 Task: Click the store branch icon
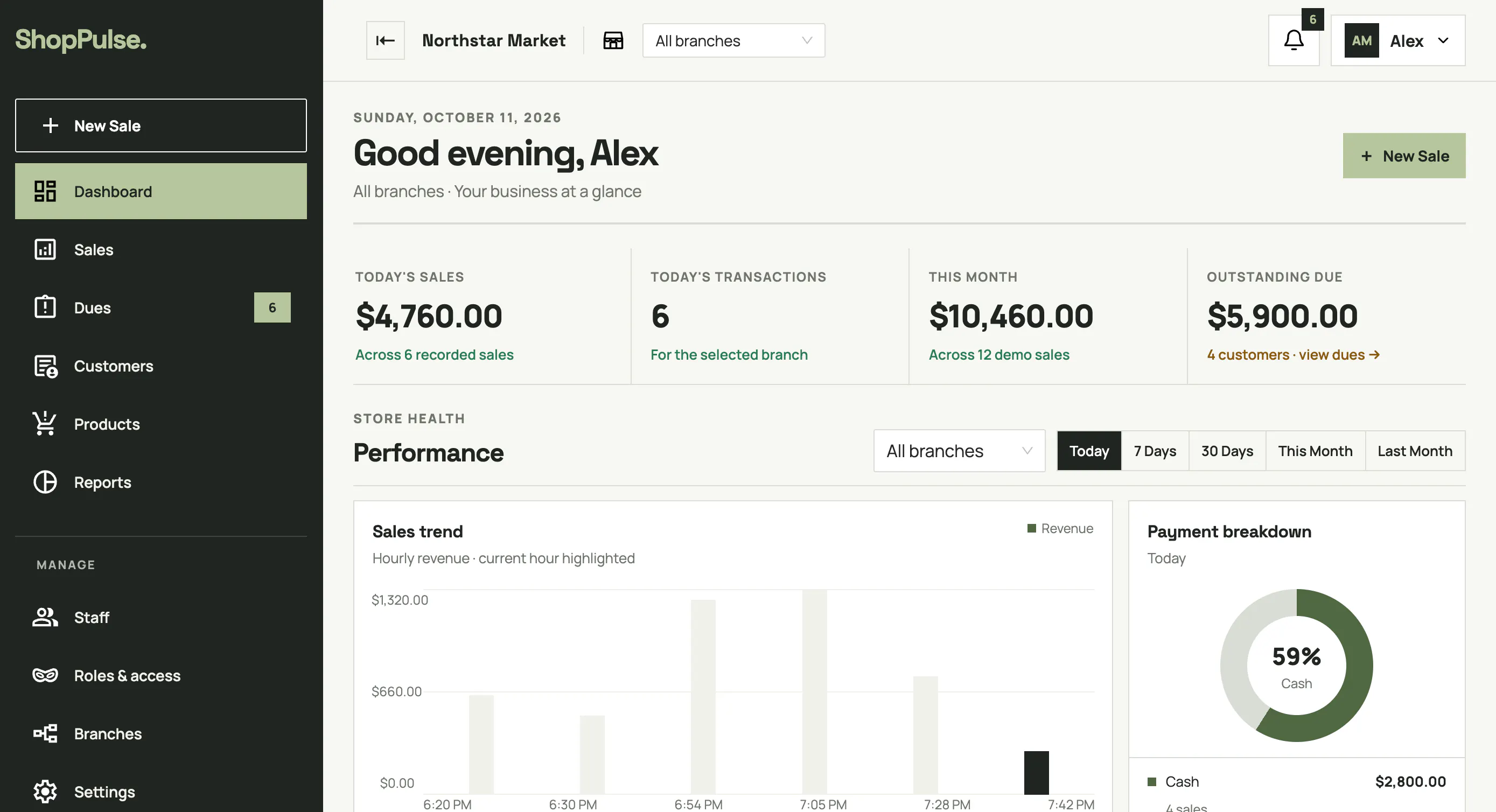click(613, 40)
